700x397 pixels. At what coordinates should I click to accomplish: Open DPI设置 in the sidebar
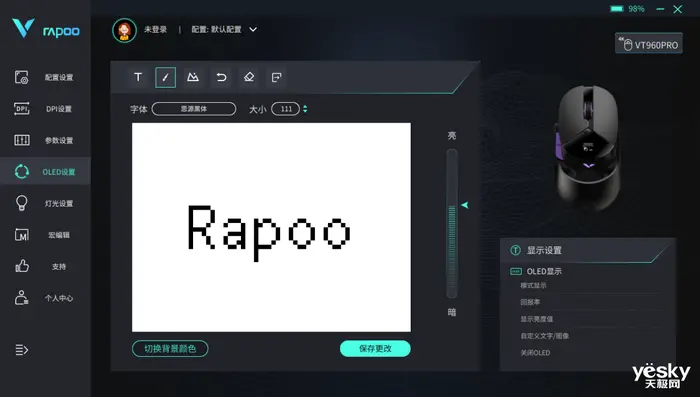(45, 109)
